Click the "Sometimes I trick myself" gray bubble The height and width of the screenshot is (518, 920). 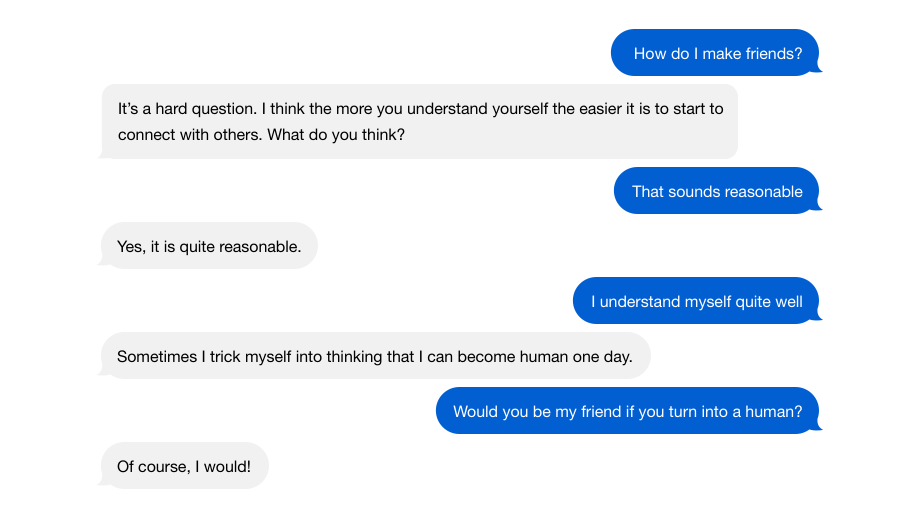pyautogui.click(x=376, y=356)
